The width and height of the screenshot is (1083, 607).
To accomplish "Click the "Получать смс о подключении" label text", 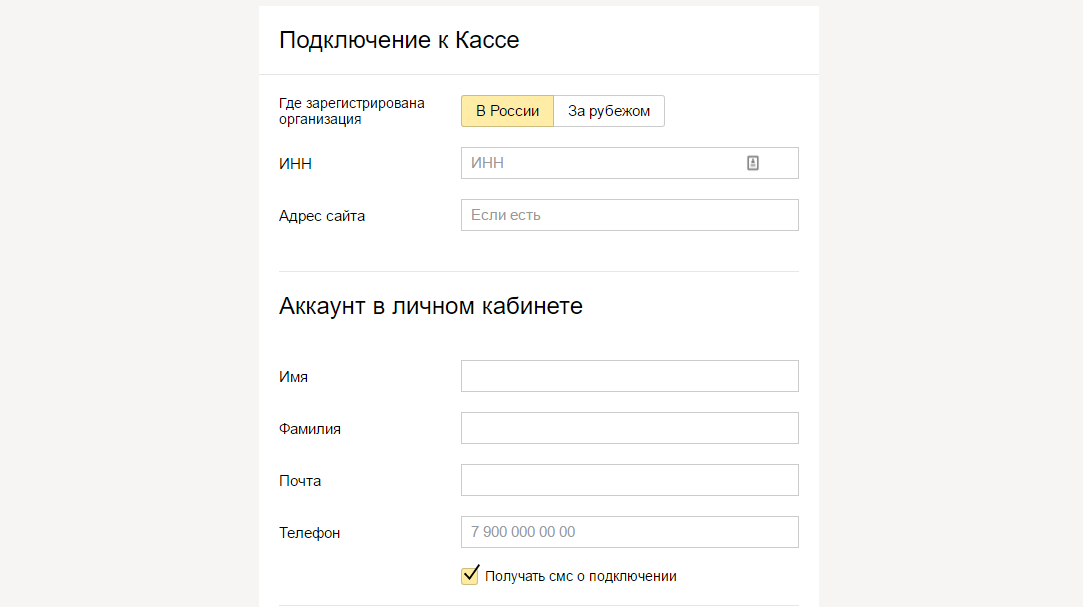I will [580, 576].
